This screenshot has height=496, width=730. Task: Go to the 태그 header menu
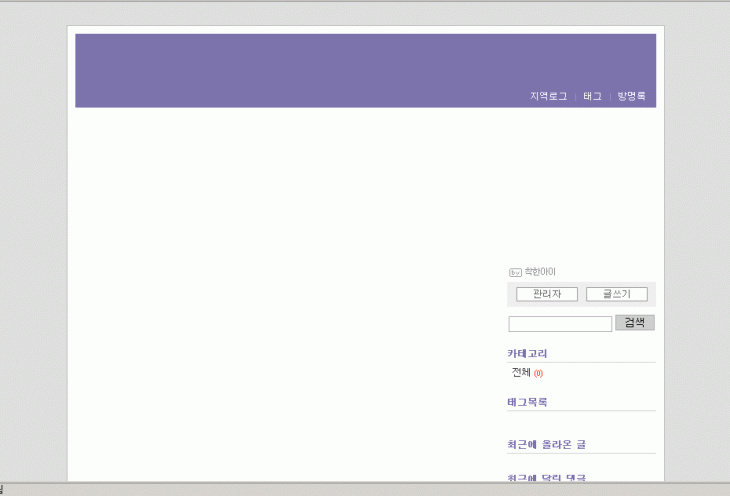point(592,96)
